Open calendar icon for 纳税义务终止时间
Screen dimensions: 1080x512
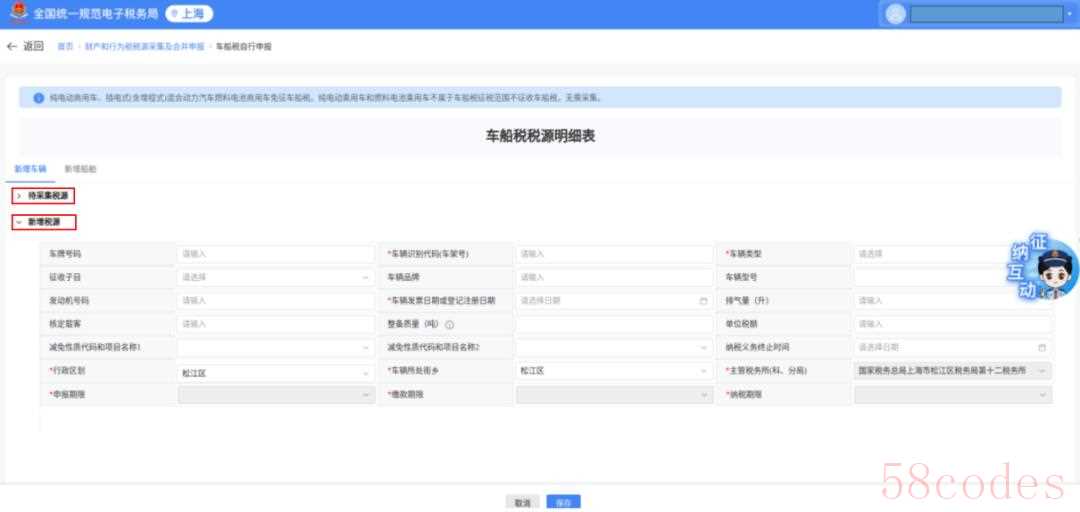click(1042, 348)
